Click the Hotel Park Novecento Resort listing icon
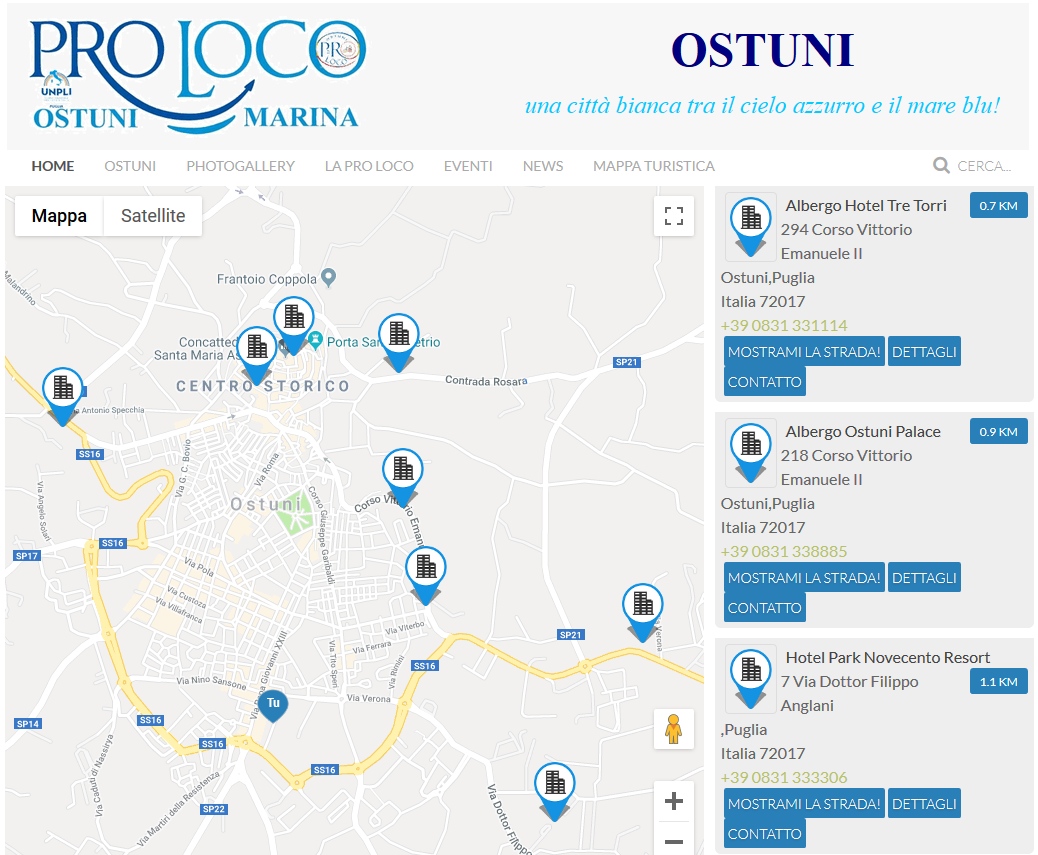This screenshot has height=855, width=1038. point(751,678)
